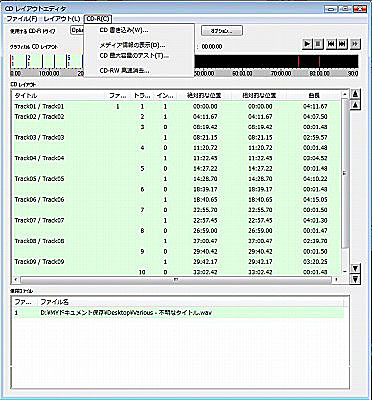
Task: Skip to previous track button
Action: [331, 44]
